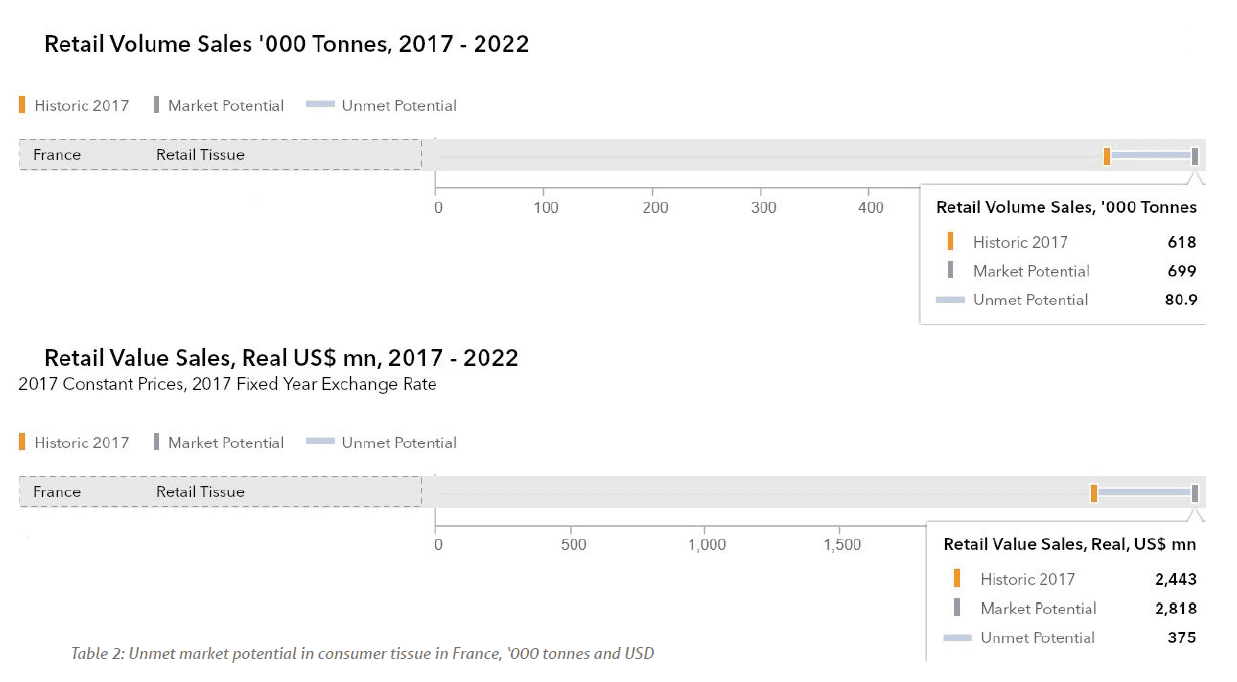Toggle Historic 2017 legend in value chart

click(75, 442)
